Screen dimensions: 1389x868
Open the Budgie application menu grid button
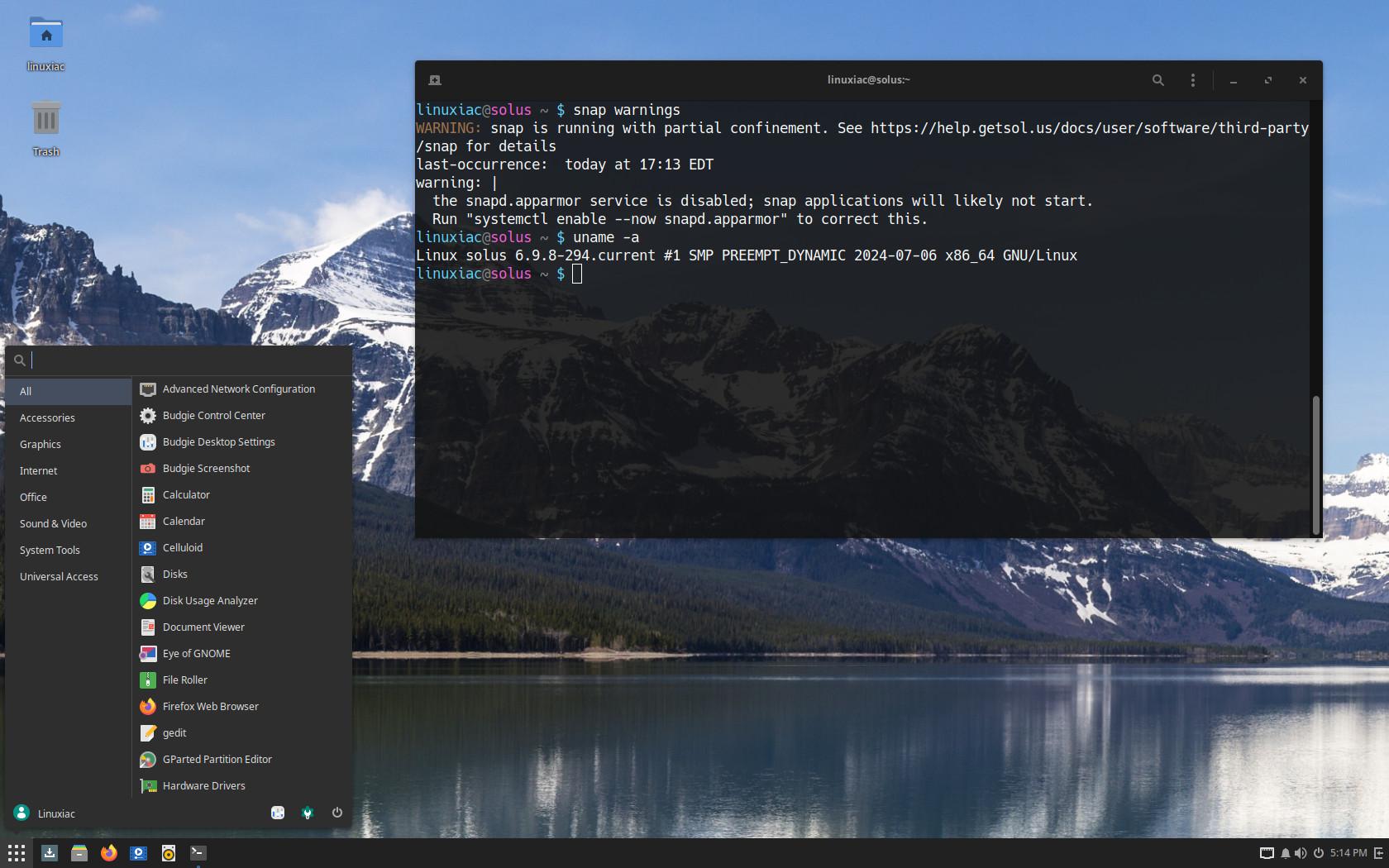pyautogui.click(x=17, y=853)
